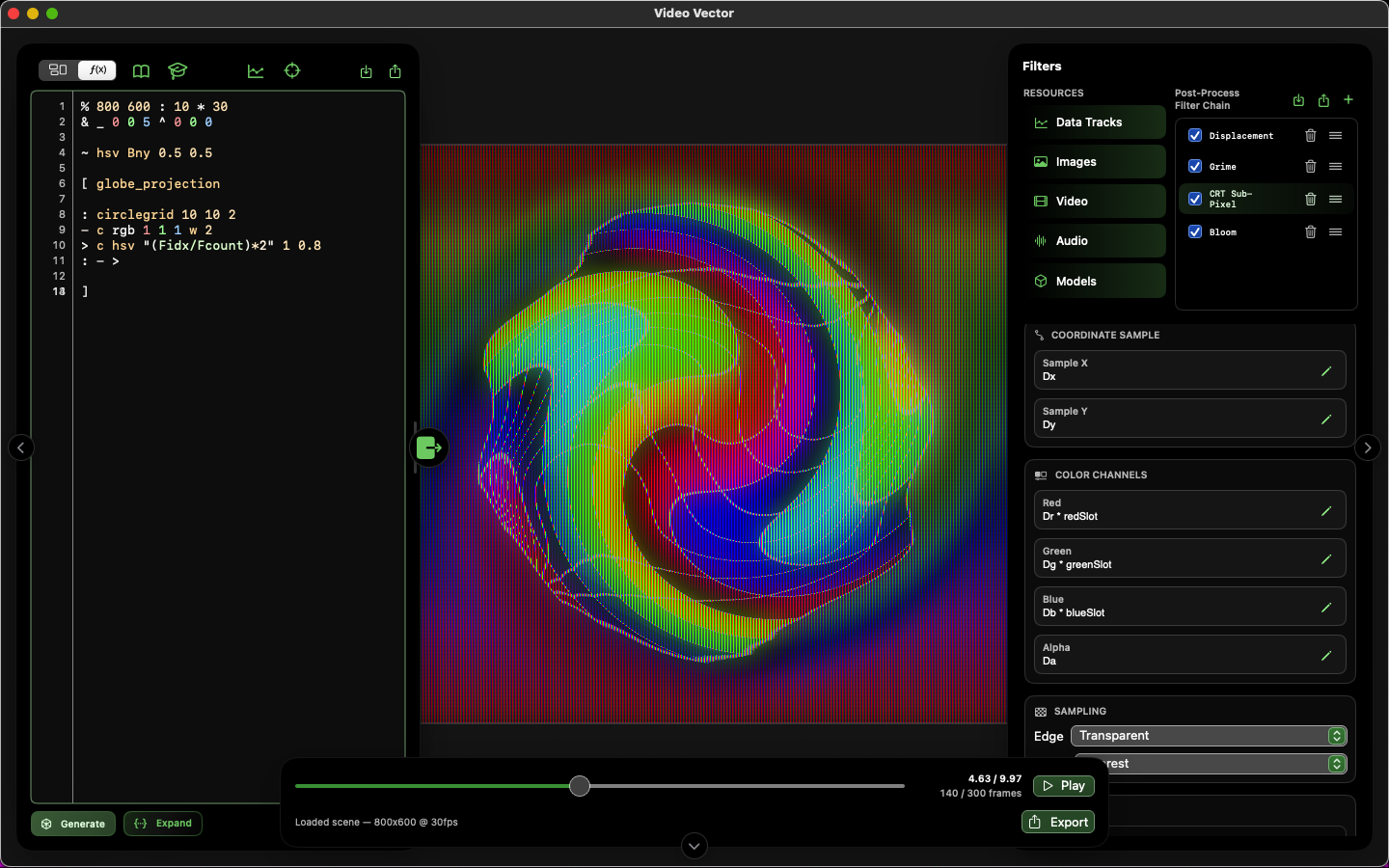The height and width of the screenshot is (868, 1389).
Task: Toggle the CRT Sub-Pixel checkbox
Action: coord(1195,200)
